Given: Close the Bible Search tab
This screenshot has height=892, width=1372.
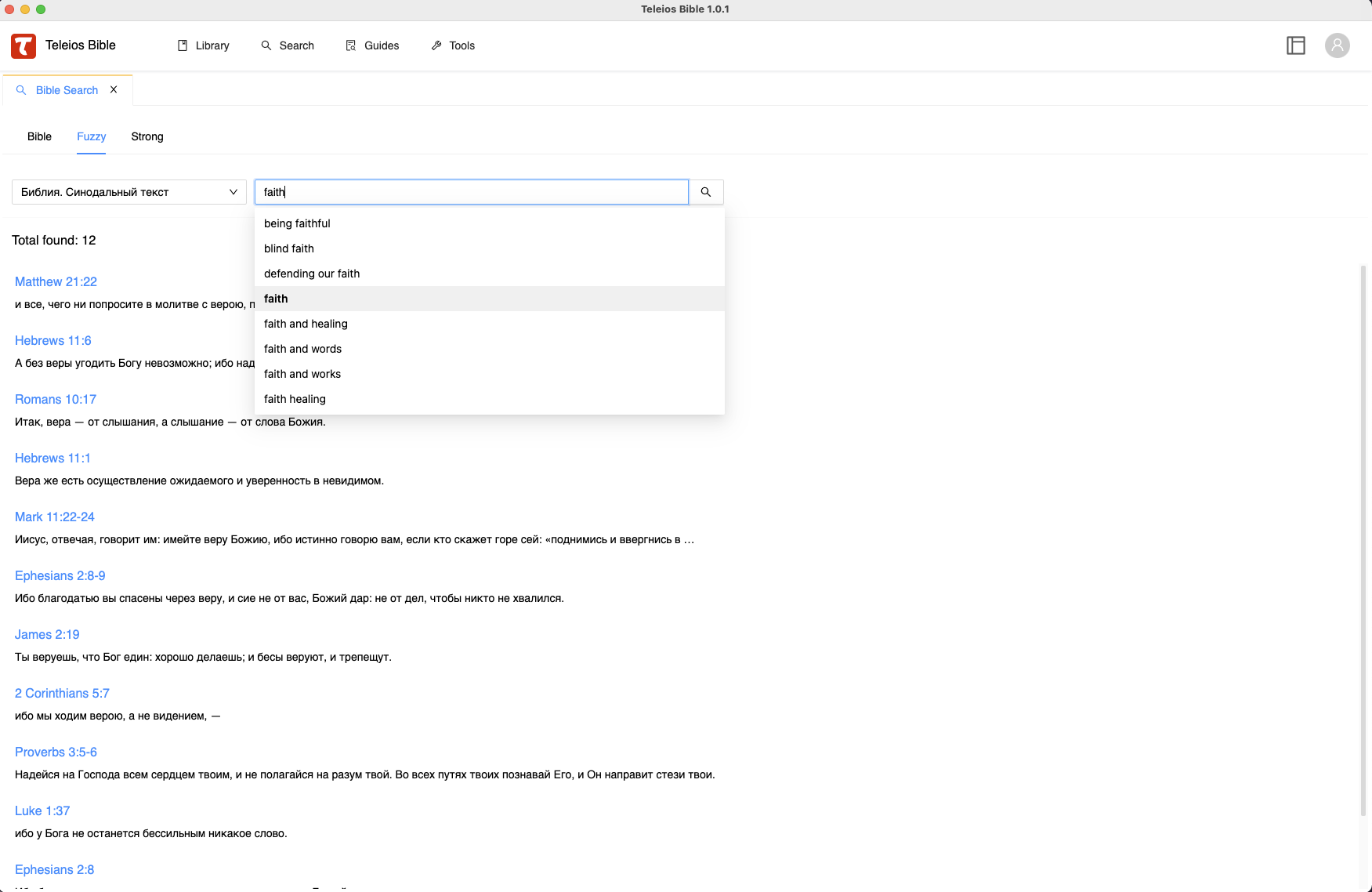Looking at the screenshot, I should (114, 90).
